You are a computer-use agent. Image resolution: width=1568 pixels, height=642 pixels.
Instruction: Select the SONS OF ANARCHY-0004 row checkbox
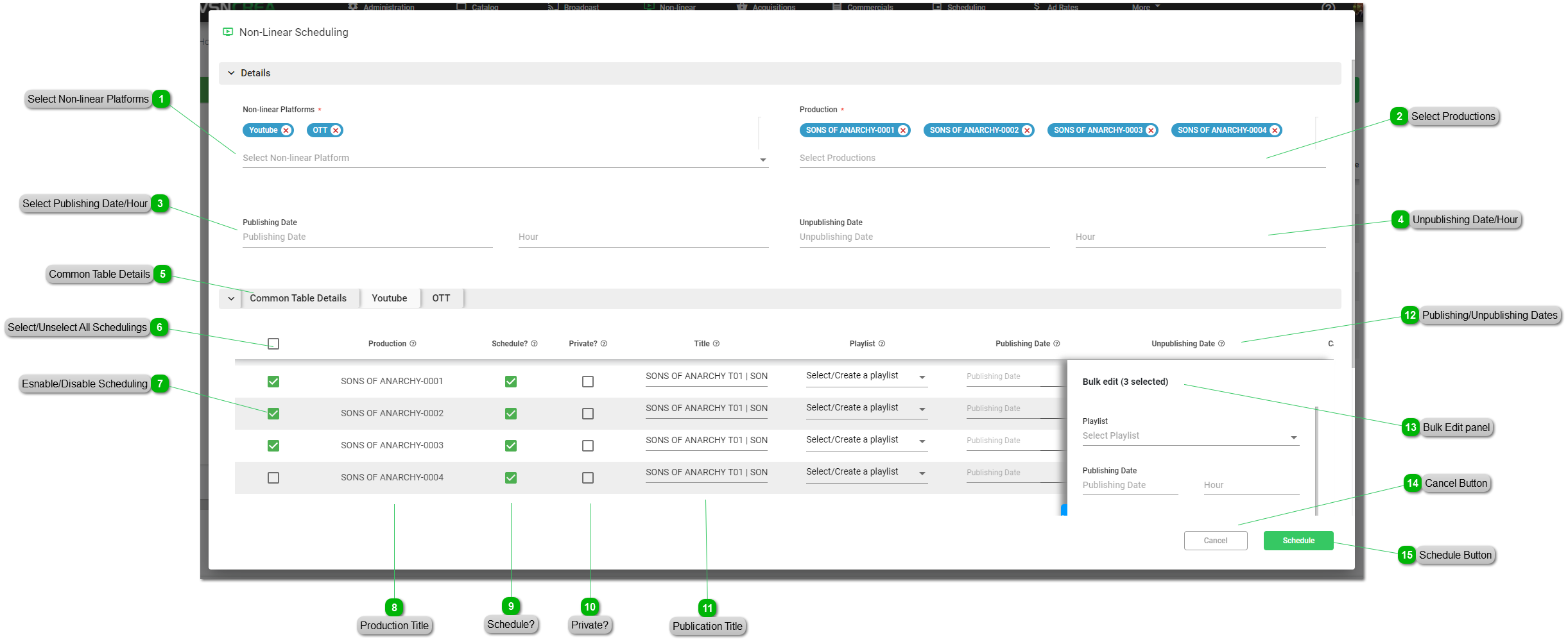[273, 478]
